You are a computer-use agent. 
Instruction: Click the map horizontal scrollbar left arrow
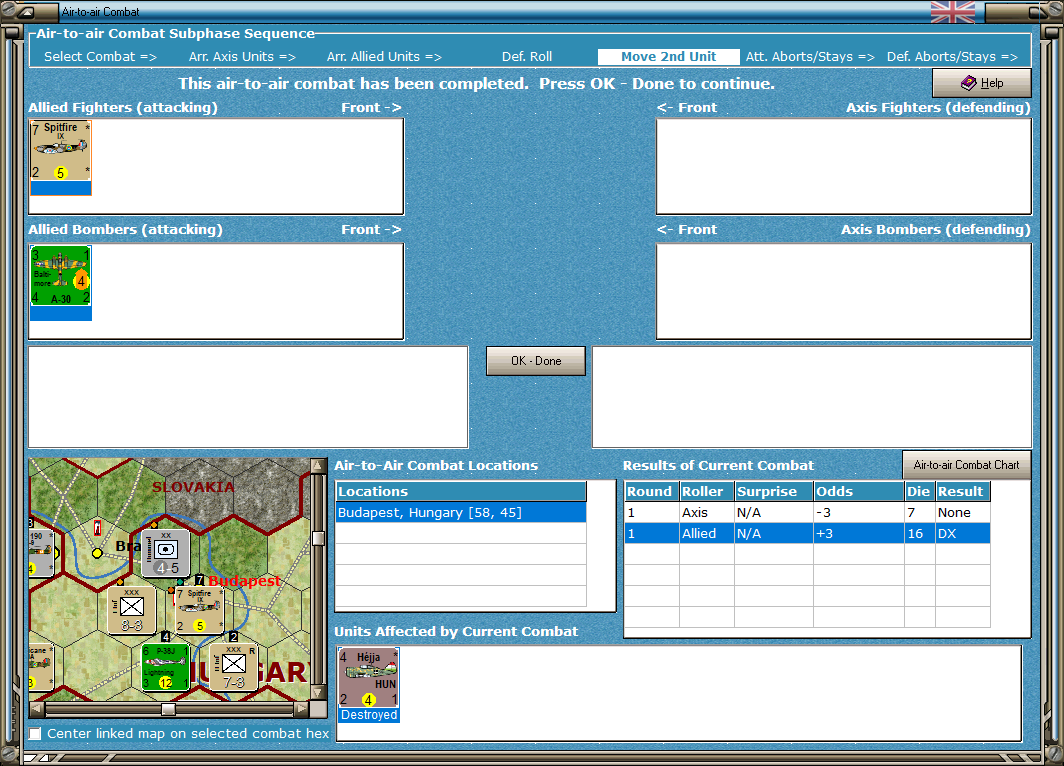click(x=37, y=709)
